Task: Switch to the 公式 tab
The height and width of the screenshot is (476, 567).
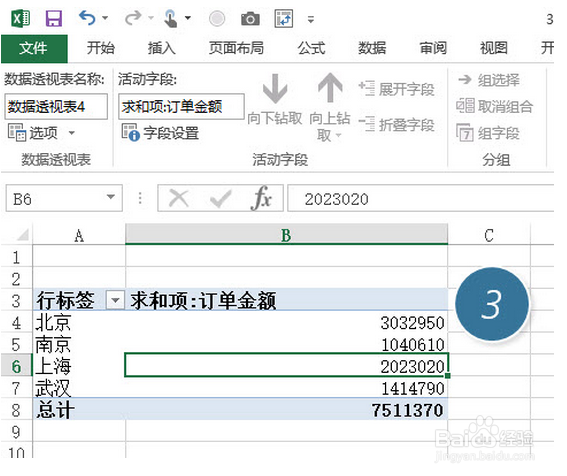Action: pyautogui.click(x=312, y=48)
